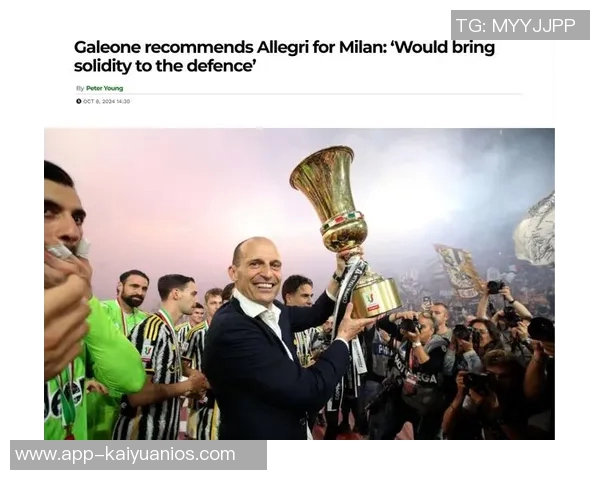Screen dimensions: 600x480
Task: Open the www.app-kaiyuanios.com watermark link
Action: (138, 455)
